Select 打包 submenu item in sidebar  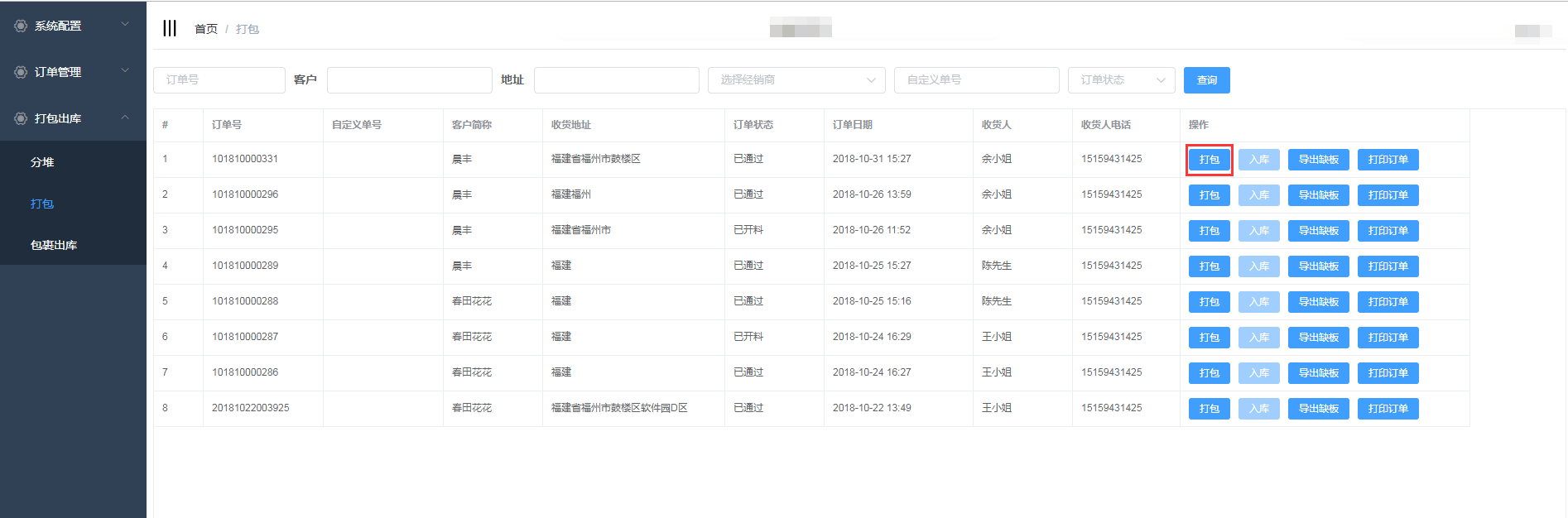(42, 204)
